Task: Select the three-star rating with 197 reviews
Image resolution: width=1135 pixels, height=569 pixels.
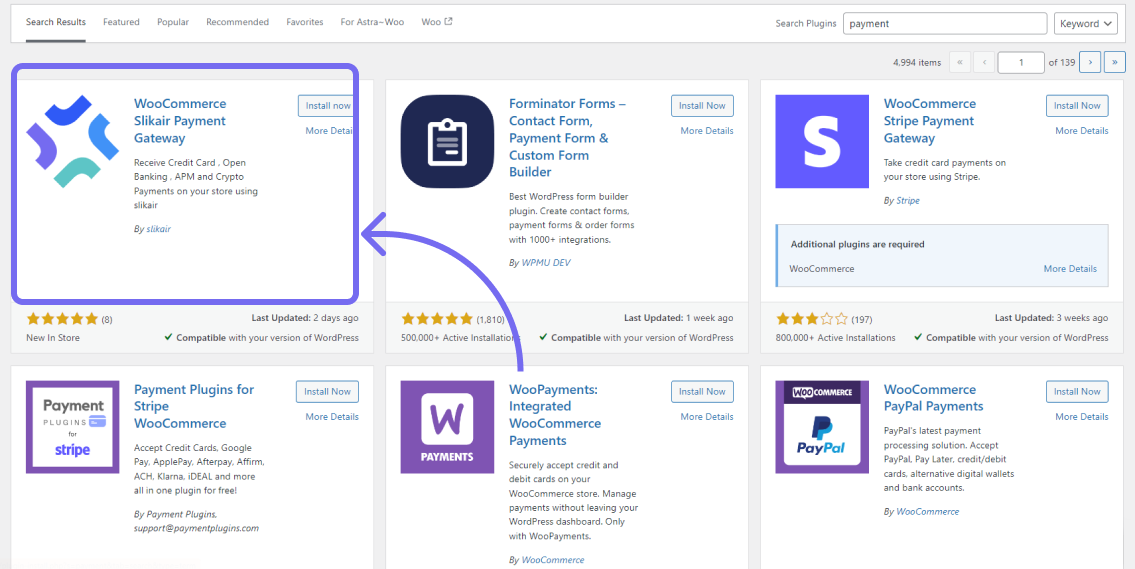Action: pos(812,319)
